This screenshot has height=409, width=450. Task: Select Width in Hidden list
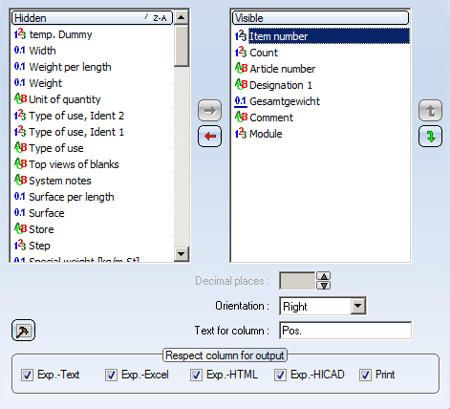pos(42,51)
